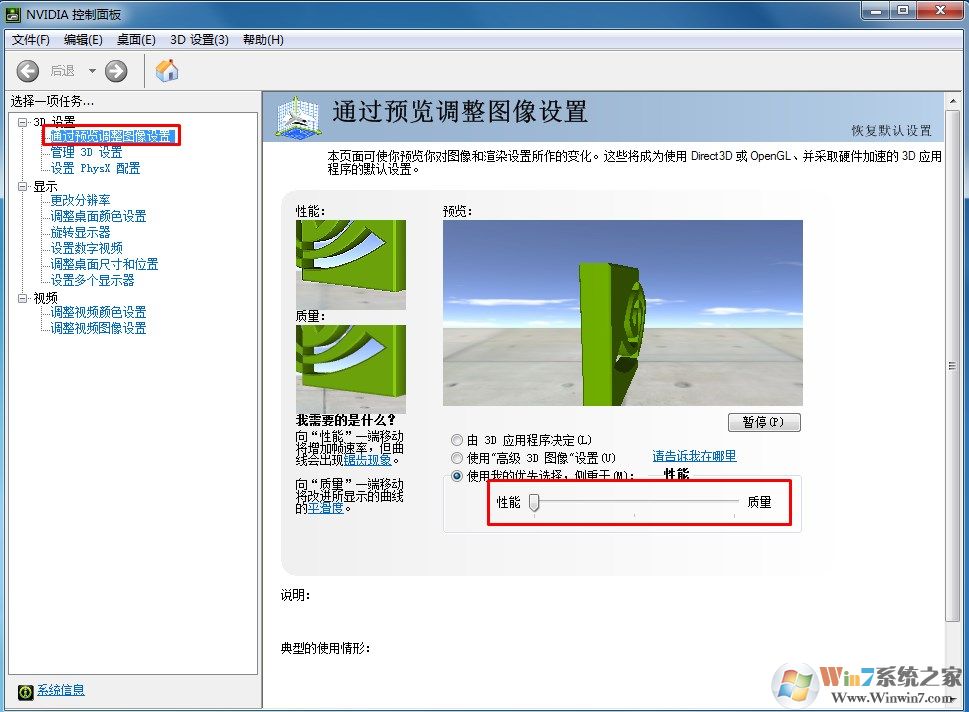Click the vertical scrollbar up arrow

tap(952, 101)
